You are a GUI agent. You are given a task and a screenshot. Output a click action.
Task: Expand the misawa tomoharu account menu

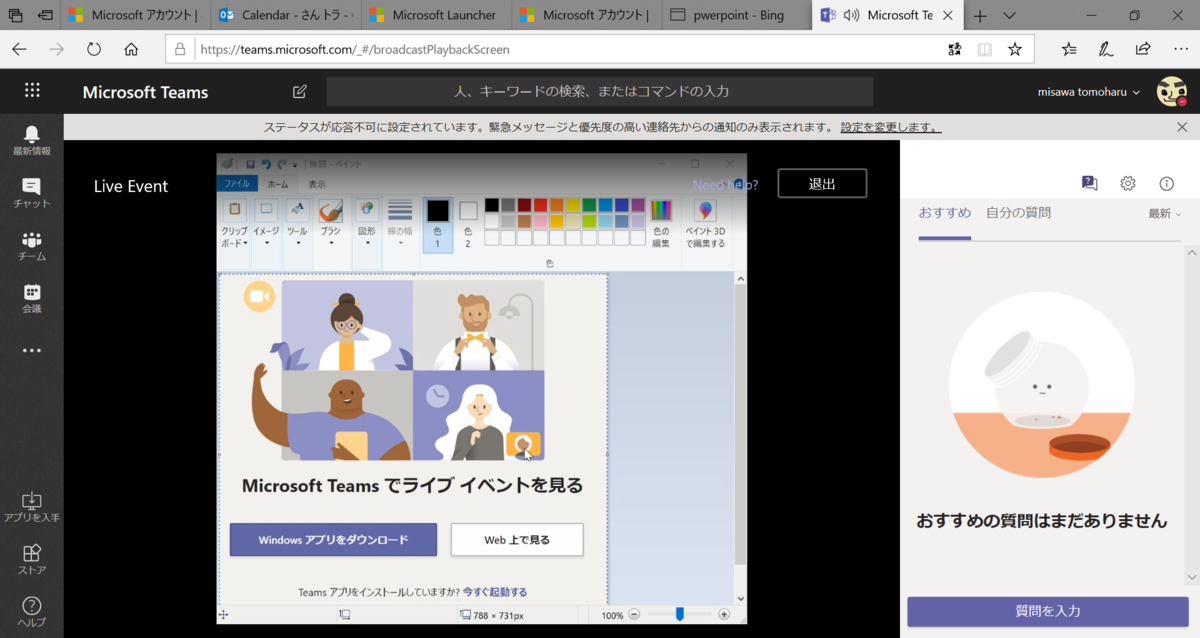click(1090, 92)
